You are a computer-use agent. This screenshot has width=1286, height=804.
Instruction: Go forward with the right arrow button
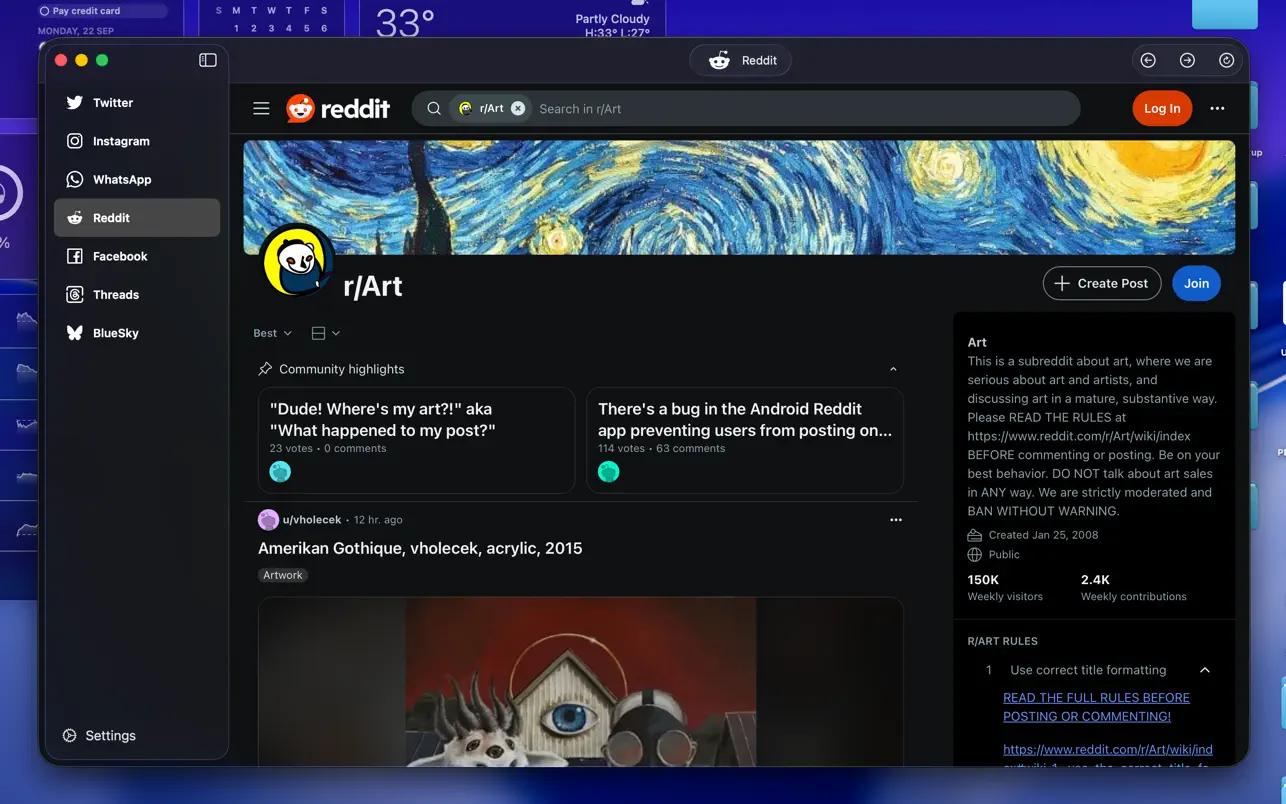pyautogui.click(x=1187, y=60)
